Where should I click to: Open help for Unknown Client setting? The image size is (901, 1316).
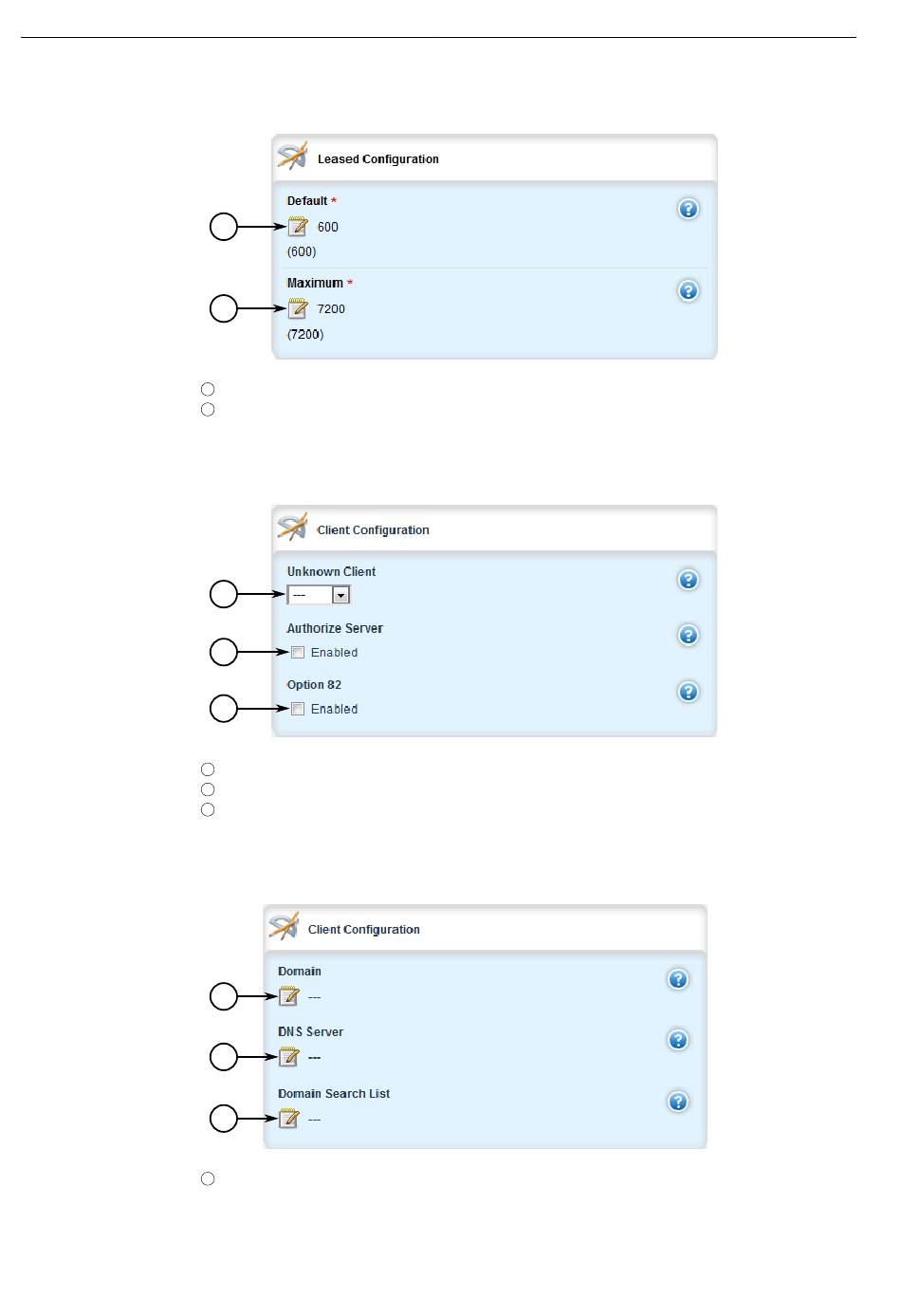click(x=689, y=580)
